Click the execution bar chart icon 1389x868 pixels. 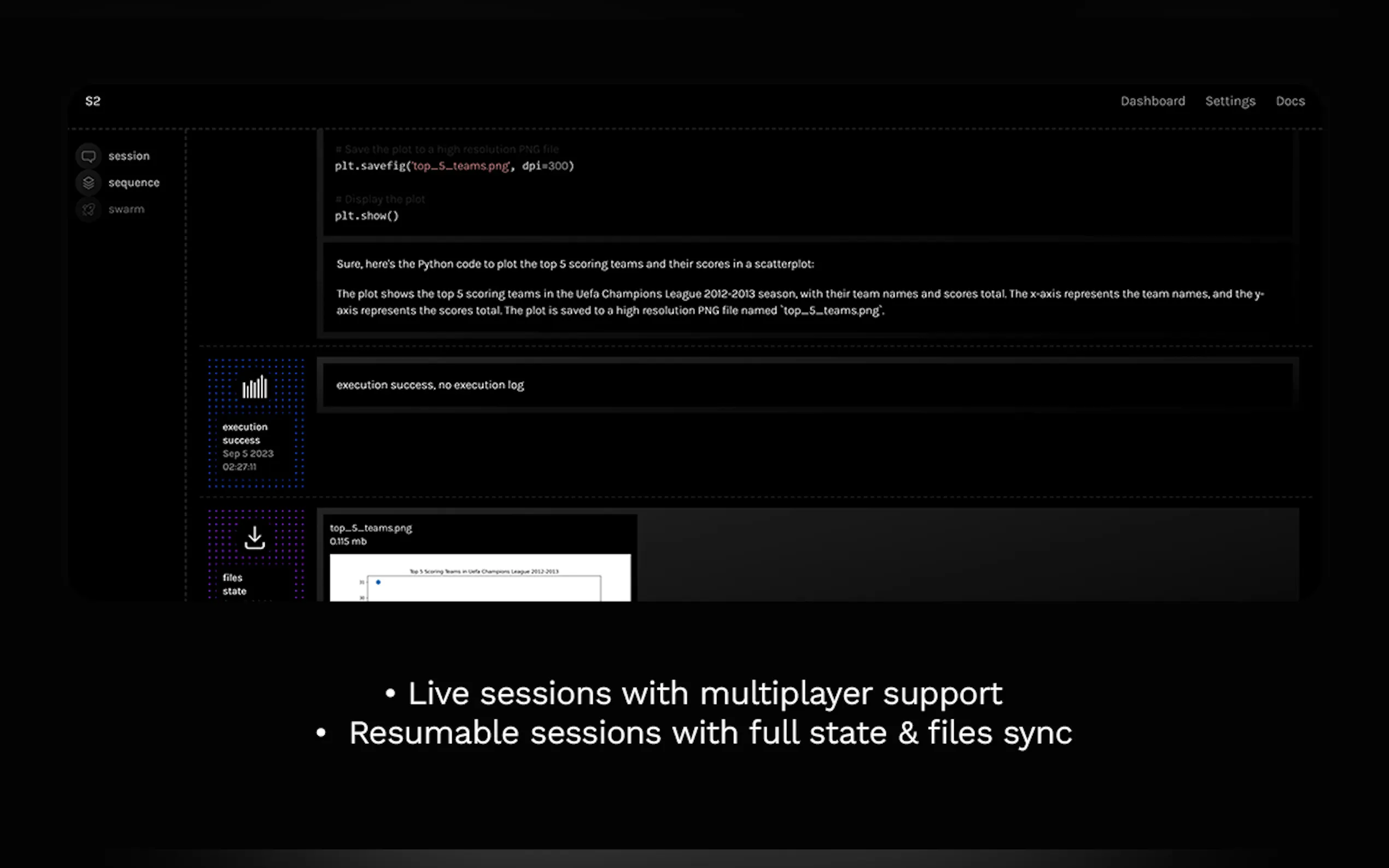tap(255, 388)
